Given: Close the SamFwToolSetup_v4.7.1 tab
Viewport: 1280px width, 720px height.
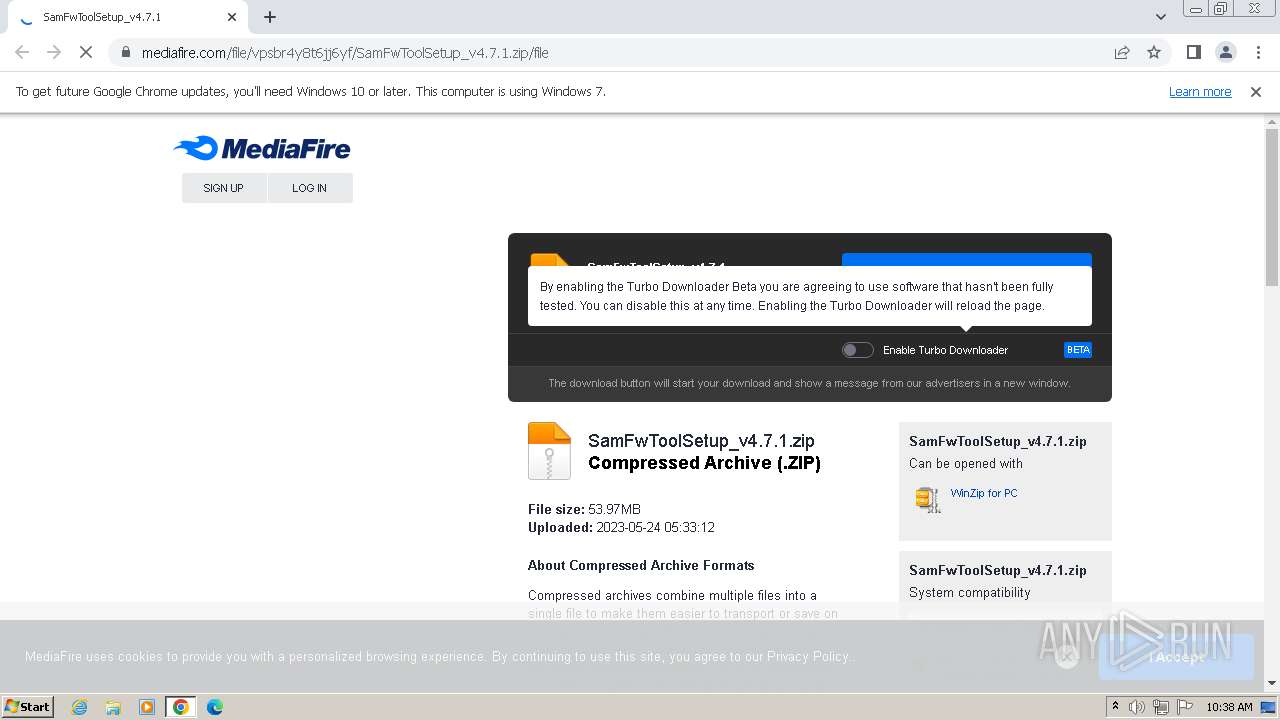Looking at the screenshot, I should (x=232, y=17).
